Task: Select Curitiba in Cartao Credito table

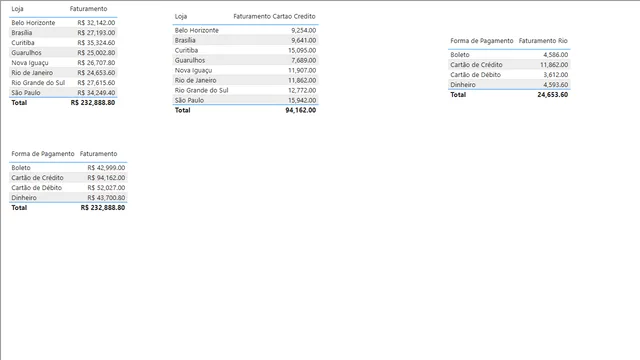Action: pyautogui.click(x=186, y=51)
